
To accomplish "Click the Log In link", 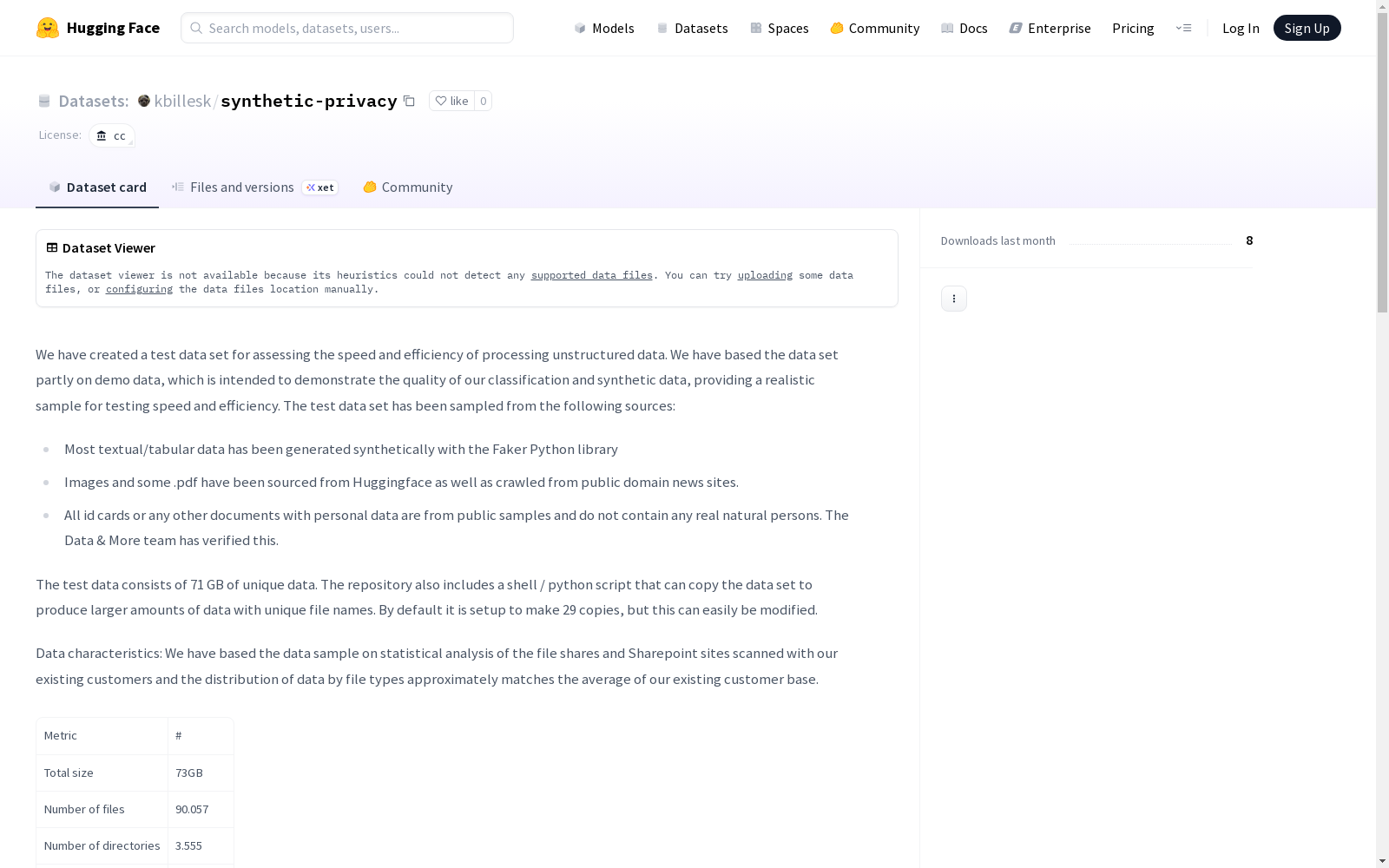I will 1241,28.
